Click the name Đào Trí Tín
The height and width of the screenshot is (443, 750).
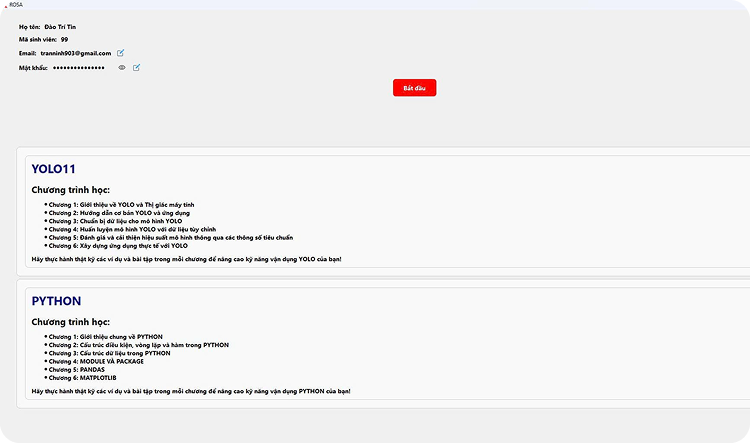point(60,27)
